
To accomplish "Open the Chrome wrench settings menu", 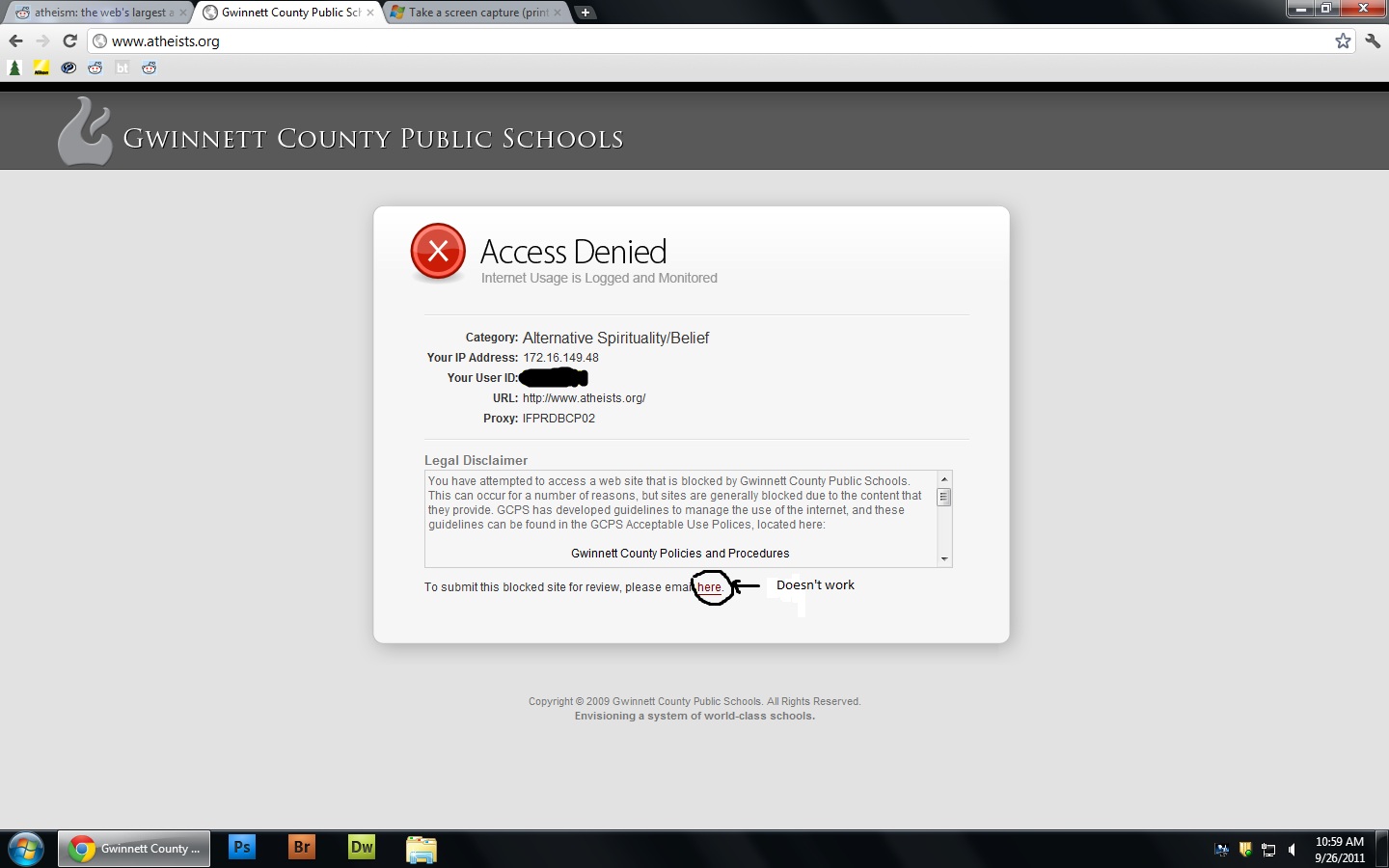I will [x=1373, y=41].
